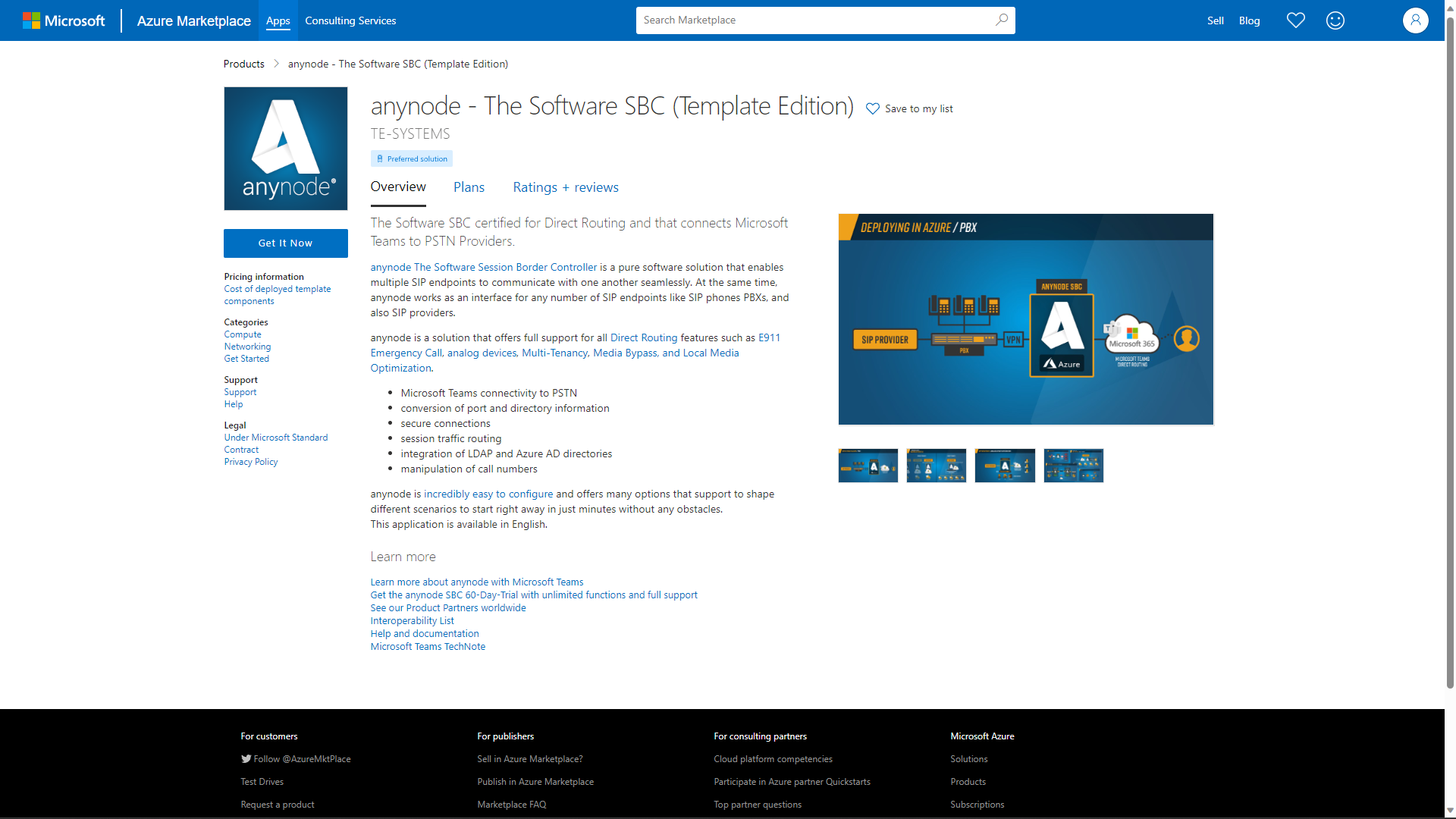The image size is (1456, 819).
Task: Open Publish in Azure Marketplace footer link
Action: click(535, 782)
